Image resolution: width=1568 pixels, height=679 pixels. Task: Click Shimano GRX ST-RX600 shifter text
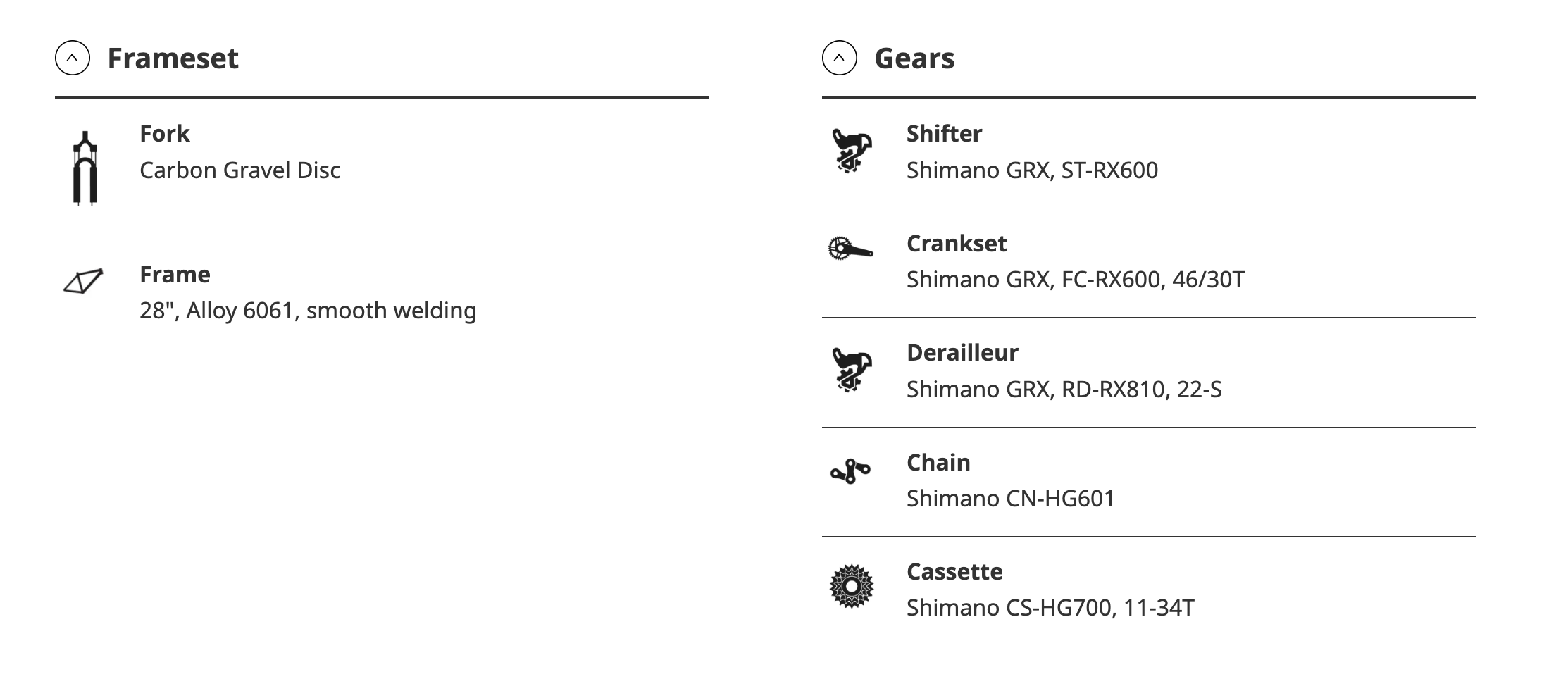tap(1032, 170)
